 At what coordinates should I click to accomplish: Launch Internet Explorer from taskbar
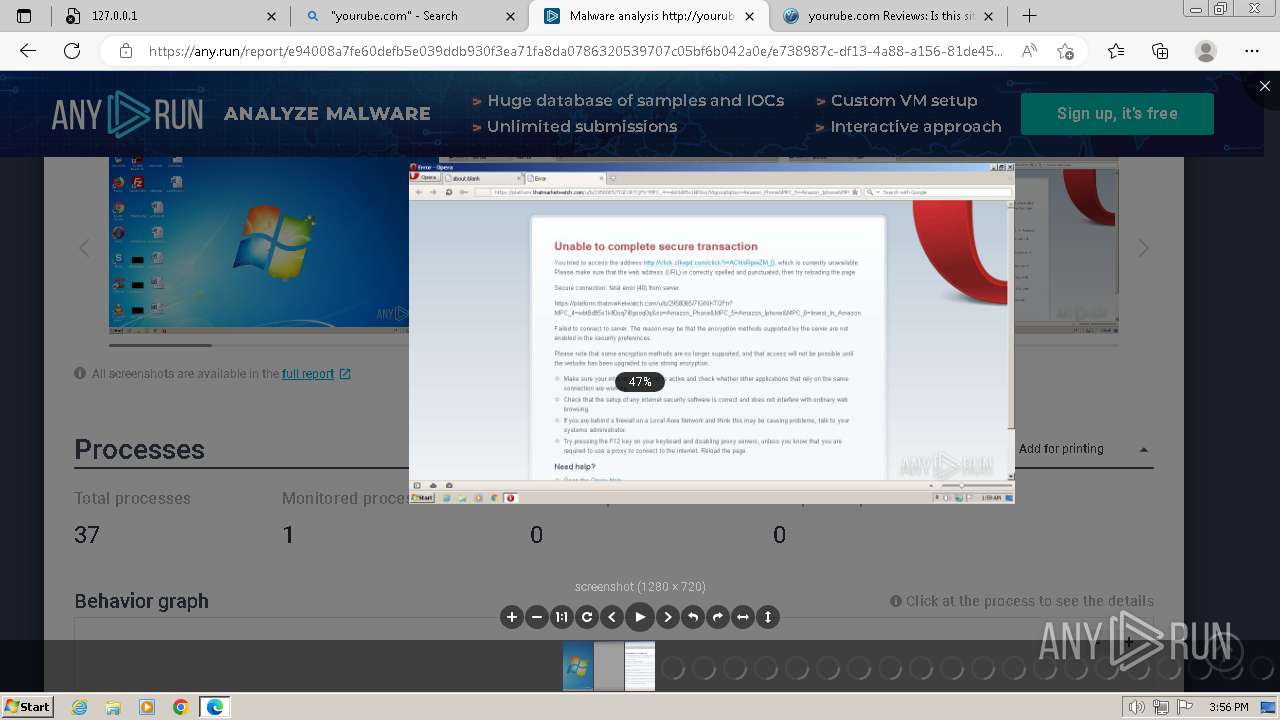(x=80, y=707)
